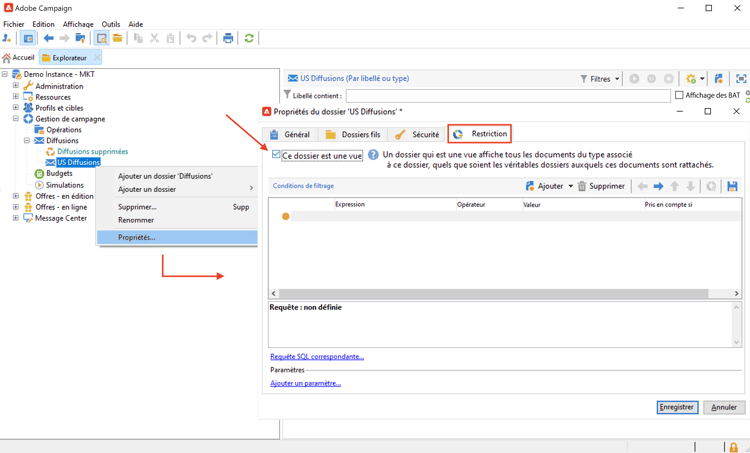Click the Annuler button
The height and width of the screenshot is (453, 750).
724,407
